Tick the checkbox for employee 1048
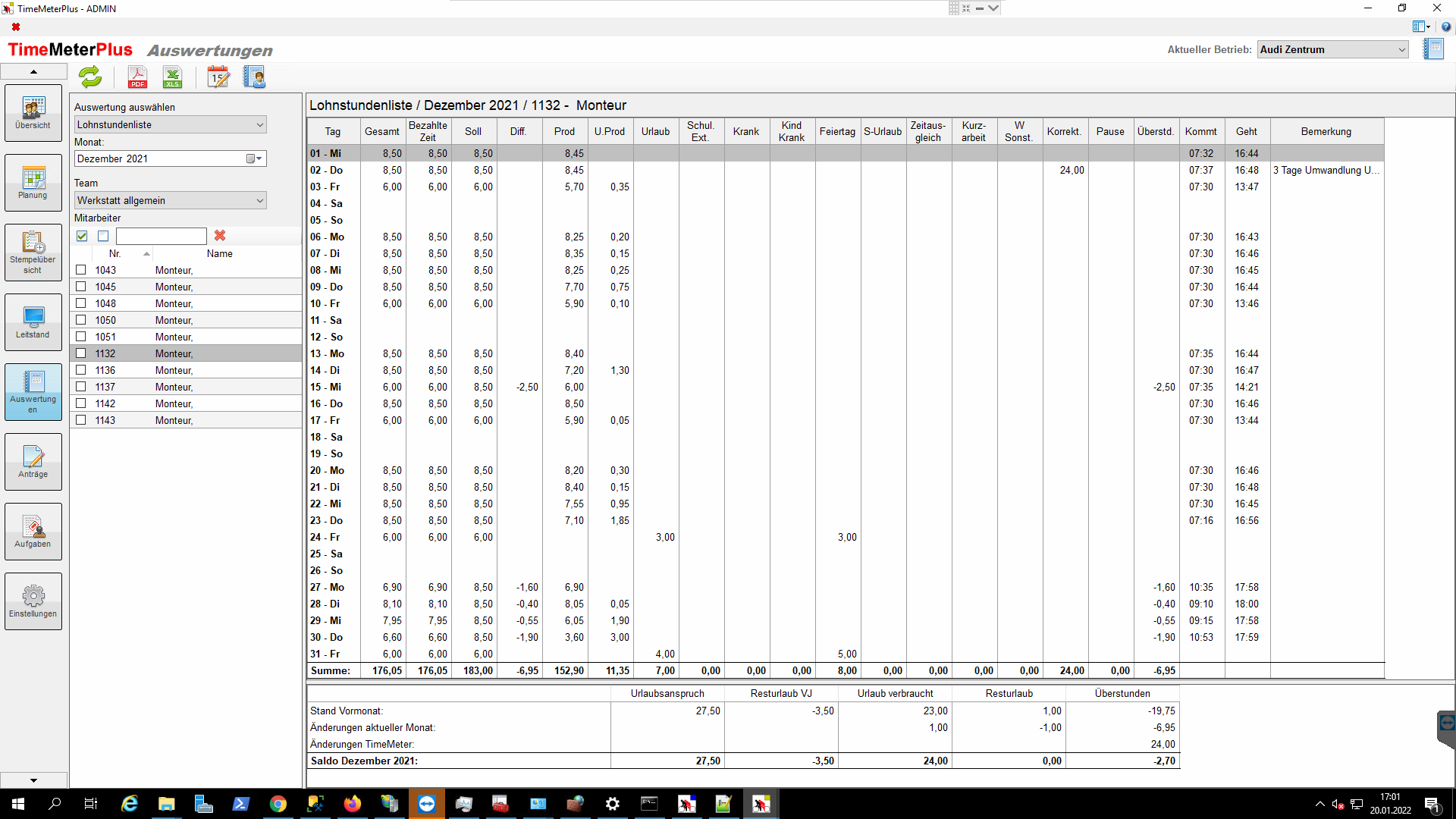 81,303
